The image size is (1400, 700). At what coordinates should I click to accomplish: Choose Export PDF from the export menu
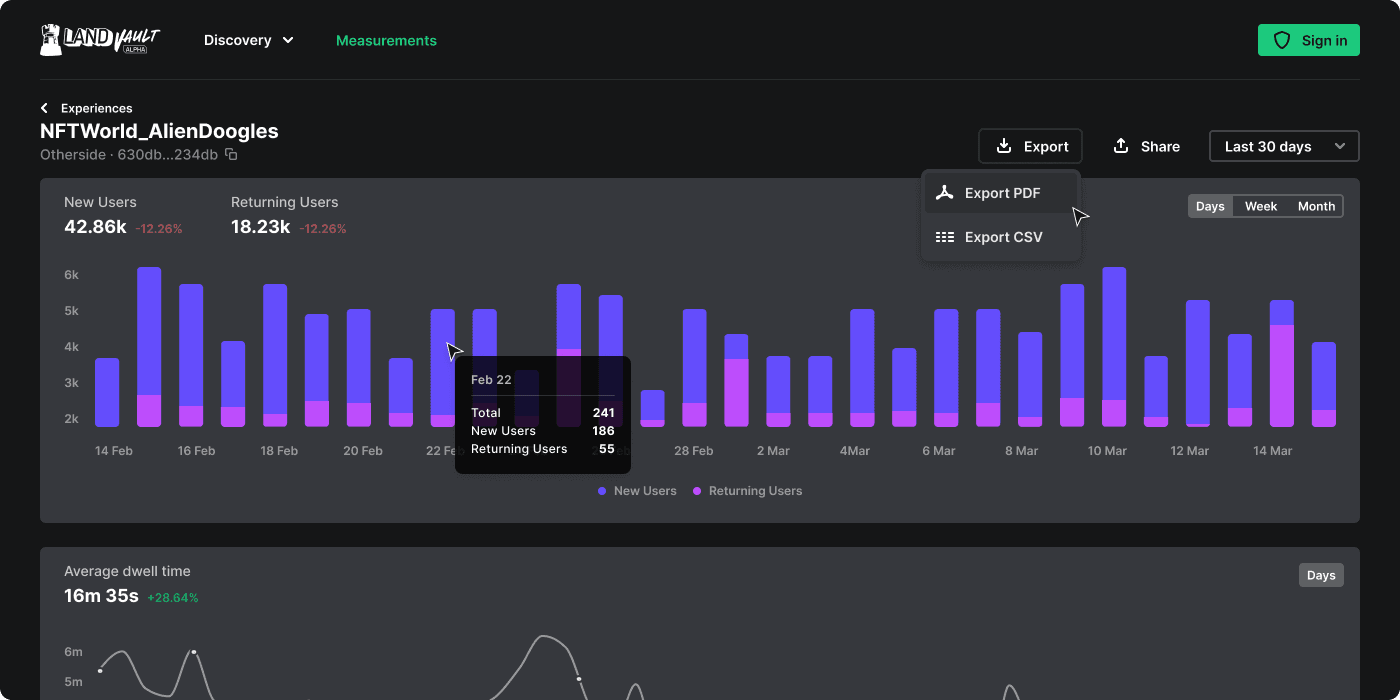pyautogui.click(x=1001, y=193)
